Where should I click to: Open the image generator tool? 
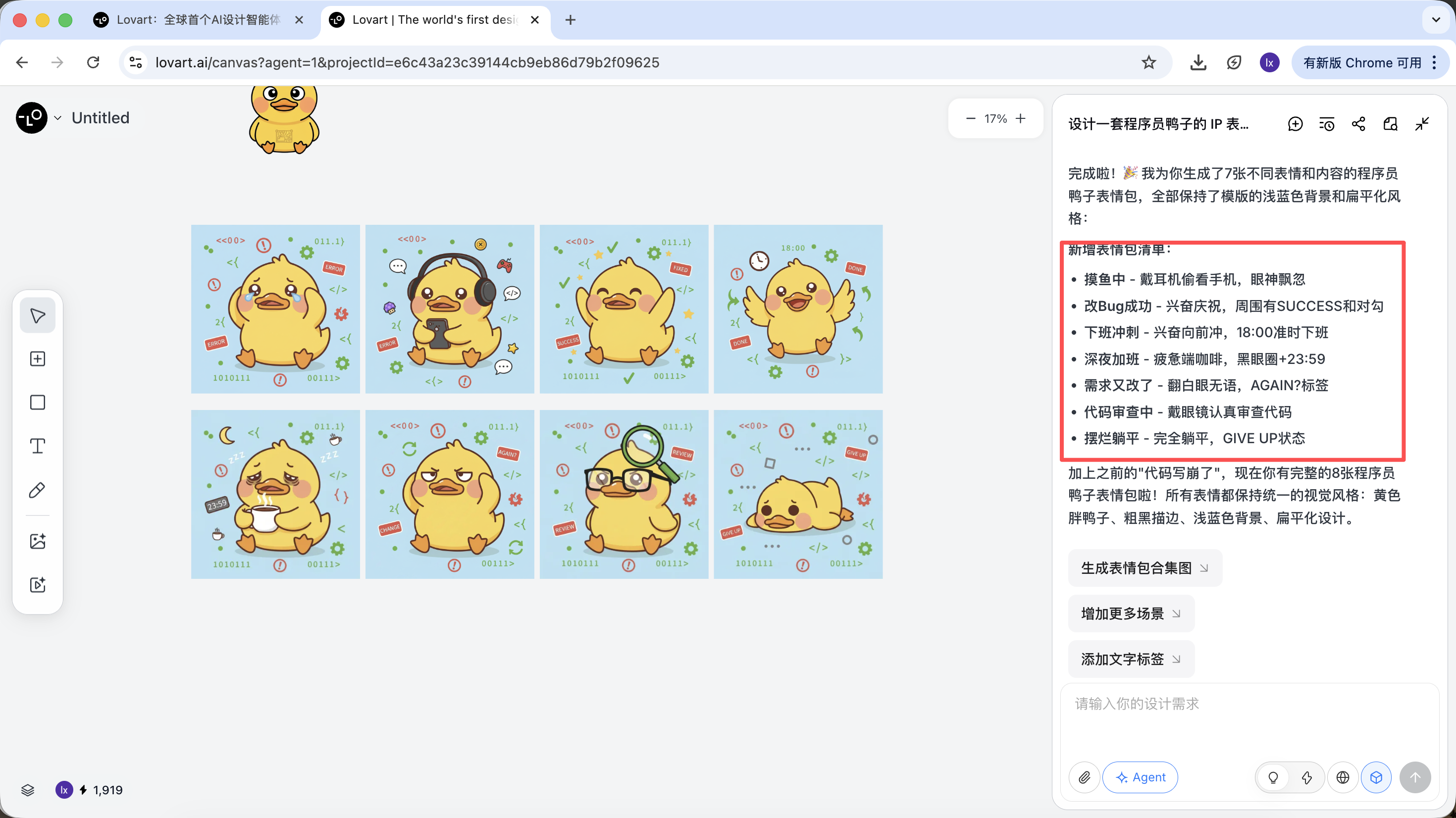[37, 541]
